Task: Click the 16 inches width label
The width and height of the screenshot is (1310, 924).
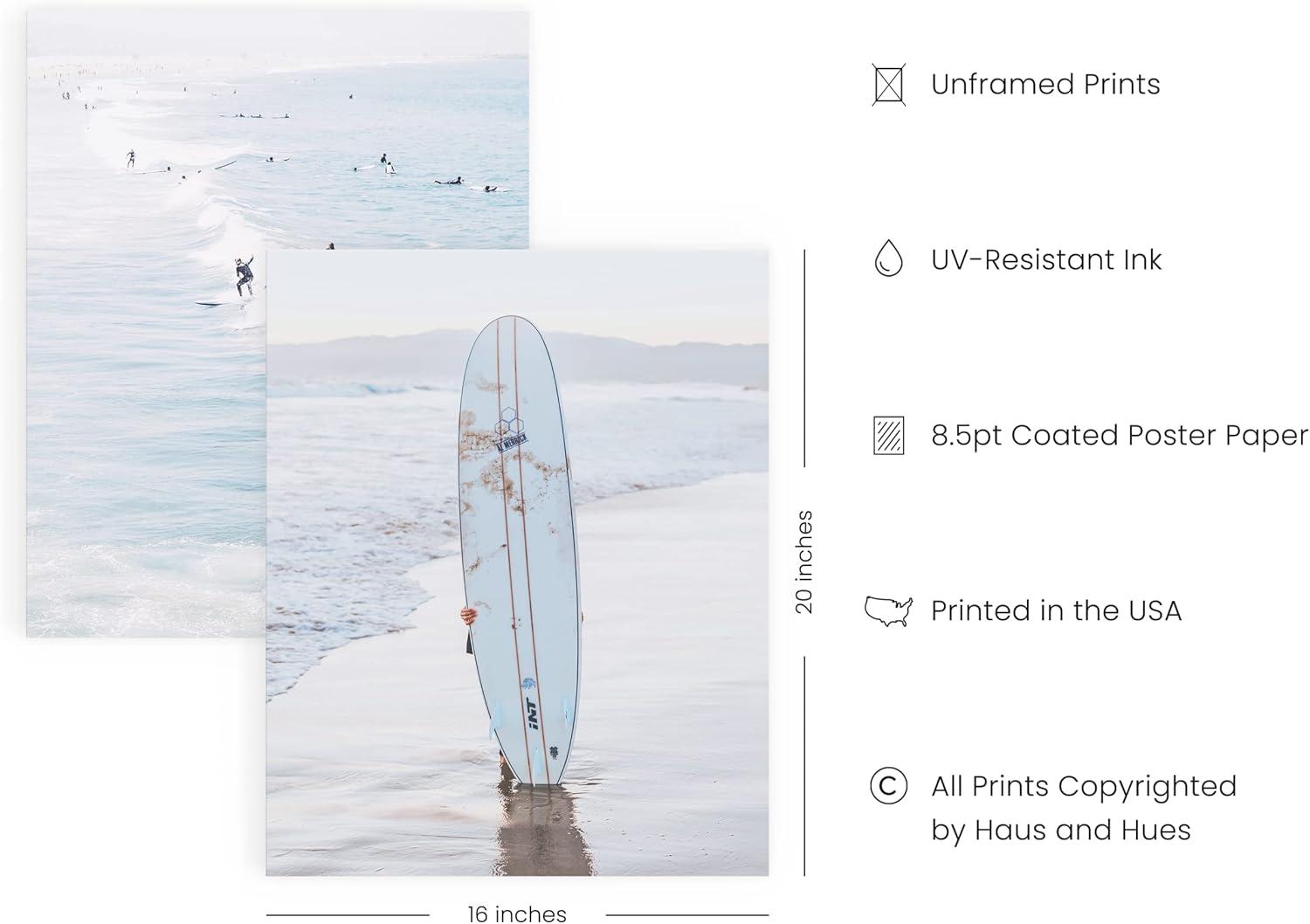Action: pos(517,914)
